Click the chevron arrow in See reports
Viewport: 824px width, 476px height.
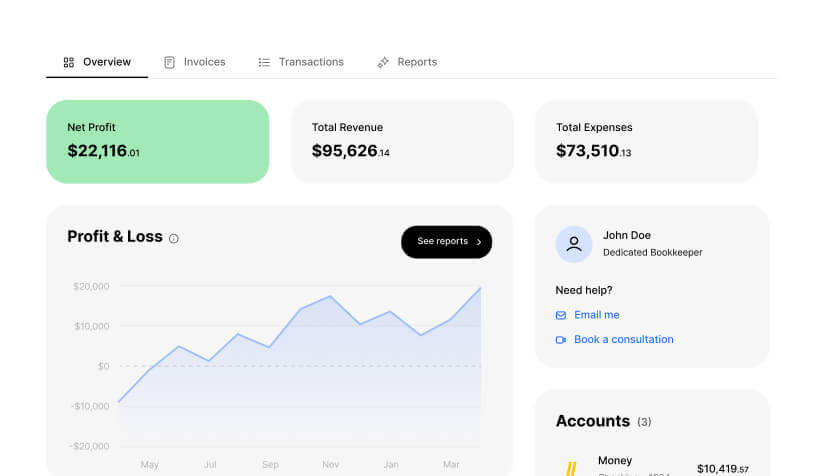tap(479, 242)
